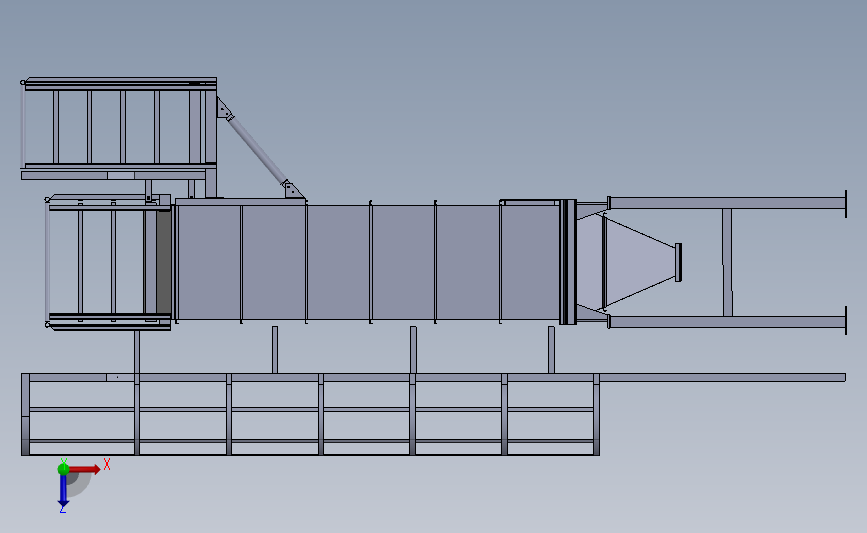Select the diagonal brace strut above the duct
Screen dimensions: 867x533
click(x=258, y=147)
